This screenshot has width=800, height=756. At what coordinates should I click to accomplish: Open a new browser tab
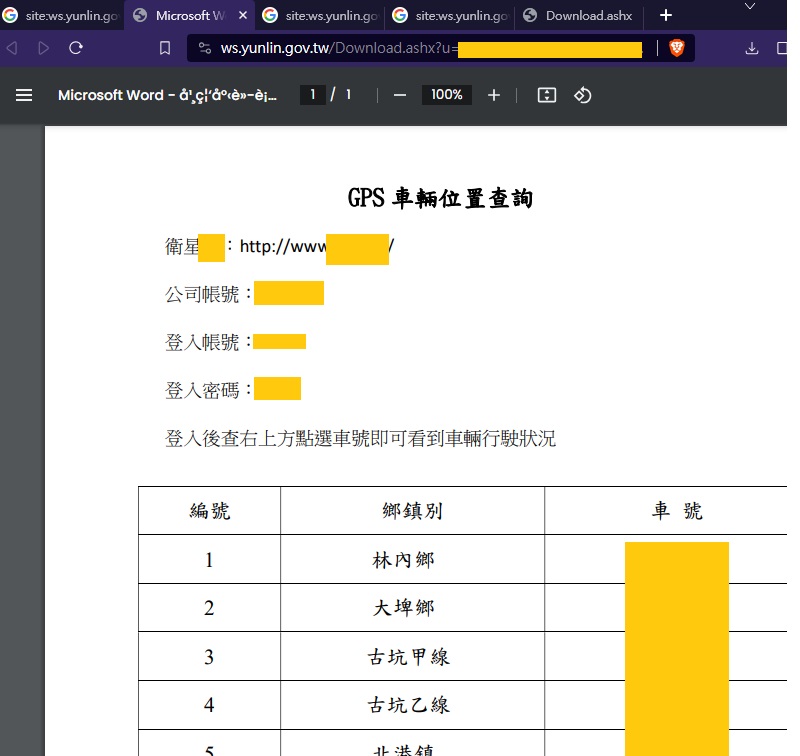[x=666, y=15]
